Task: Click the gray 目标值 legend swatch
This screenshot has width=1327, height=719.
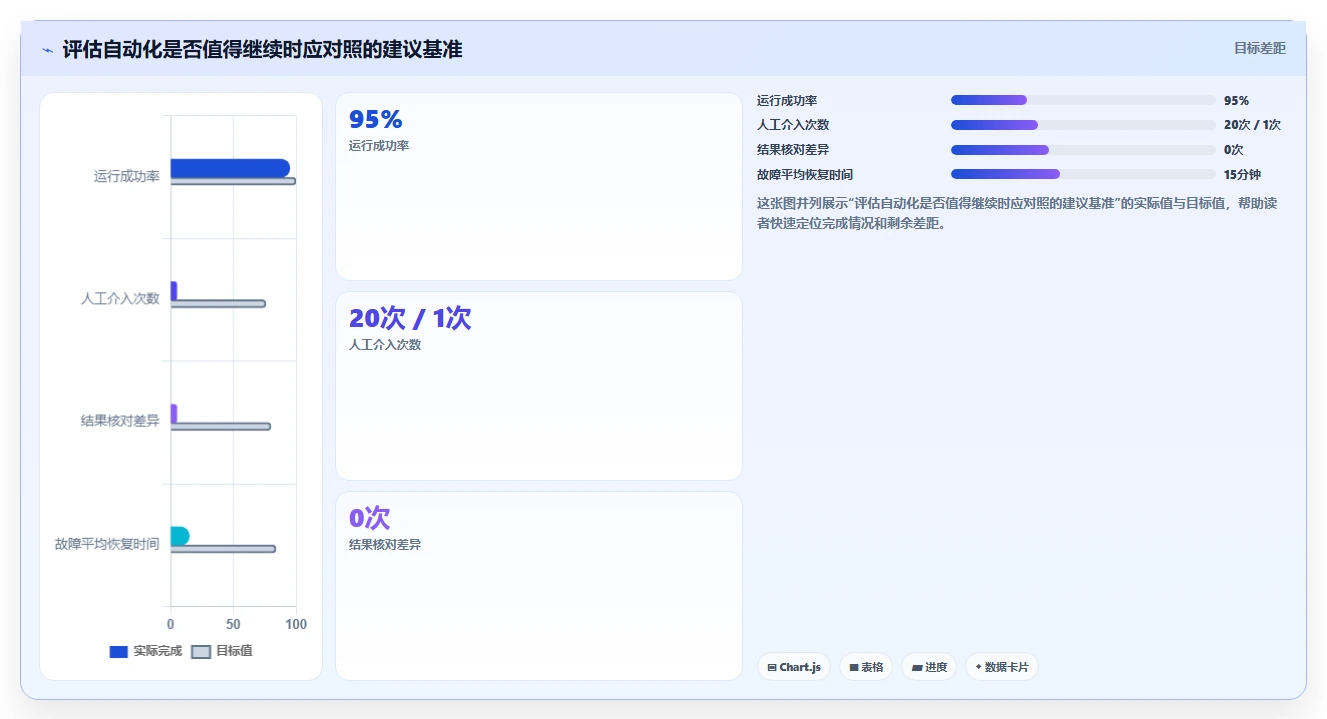Action: click(201, 652)
